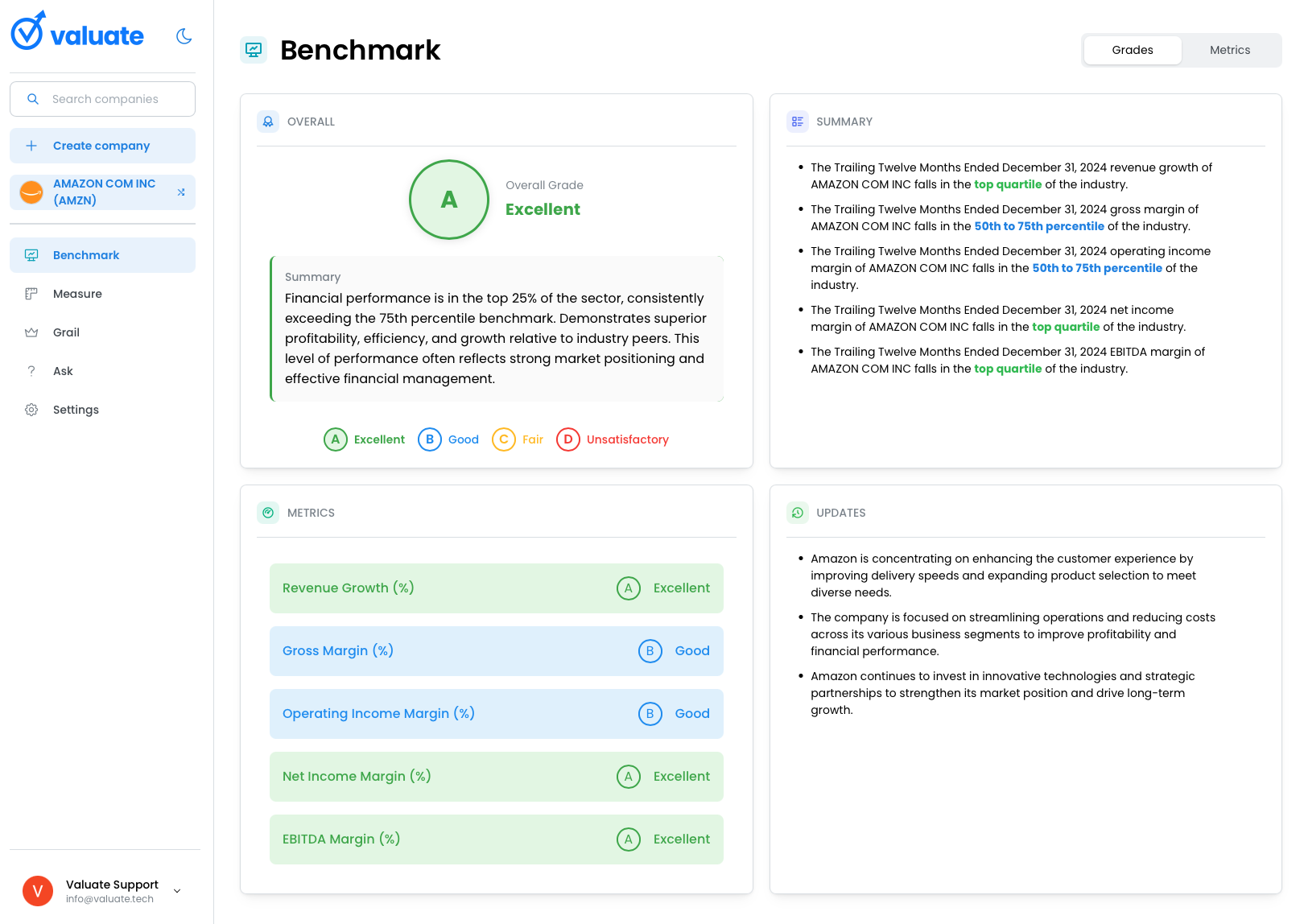Click the info@valuate.tech email text

coord(109,899)
